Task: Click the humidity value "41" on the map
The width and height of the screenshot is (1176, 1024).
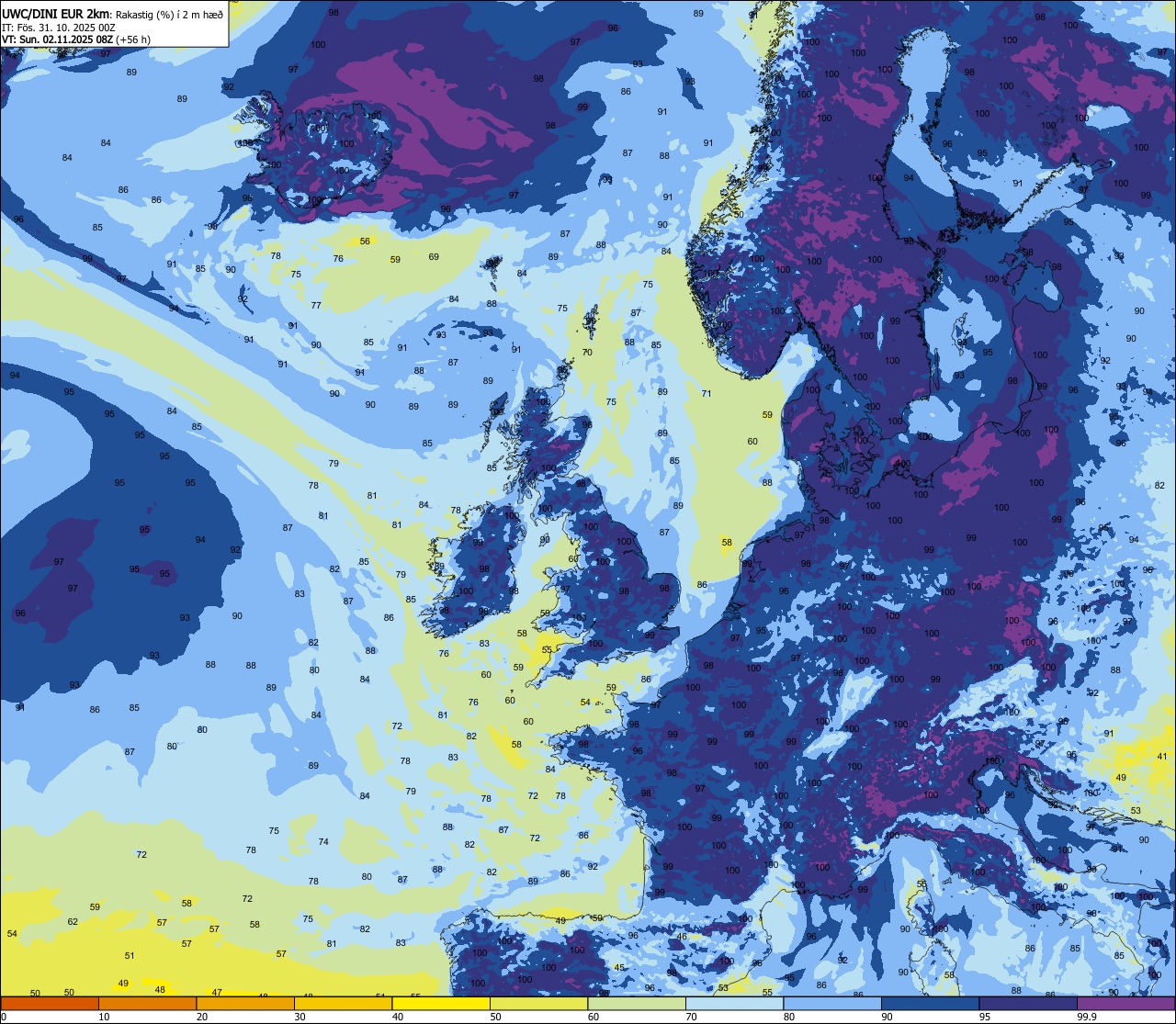Action: coord(1162,757)
